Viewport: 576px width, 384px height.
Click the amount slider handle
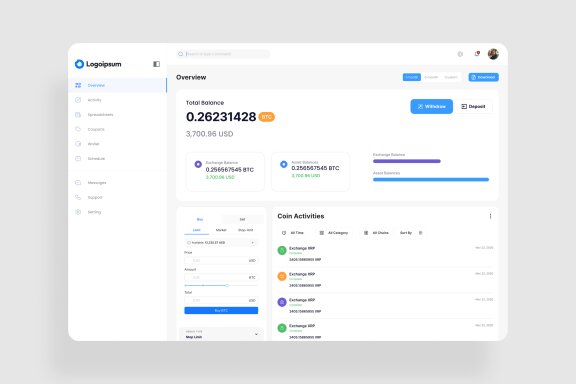click(x=227, y=285)
